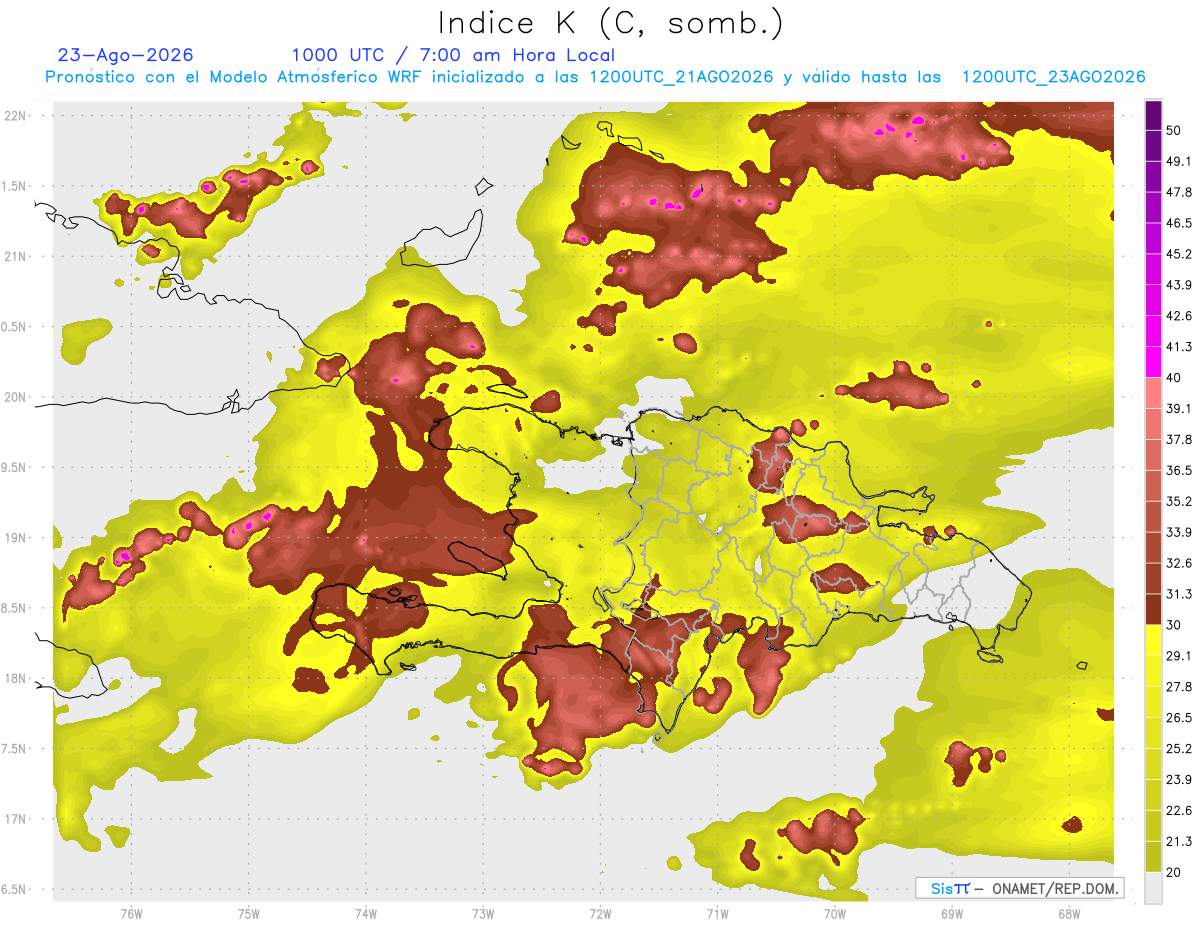Click the latitude axis label "21N"

(14, 256)
